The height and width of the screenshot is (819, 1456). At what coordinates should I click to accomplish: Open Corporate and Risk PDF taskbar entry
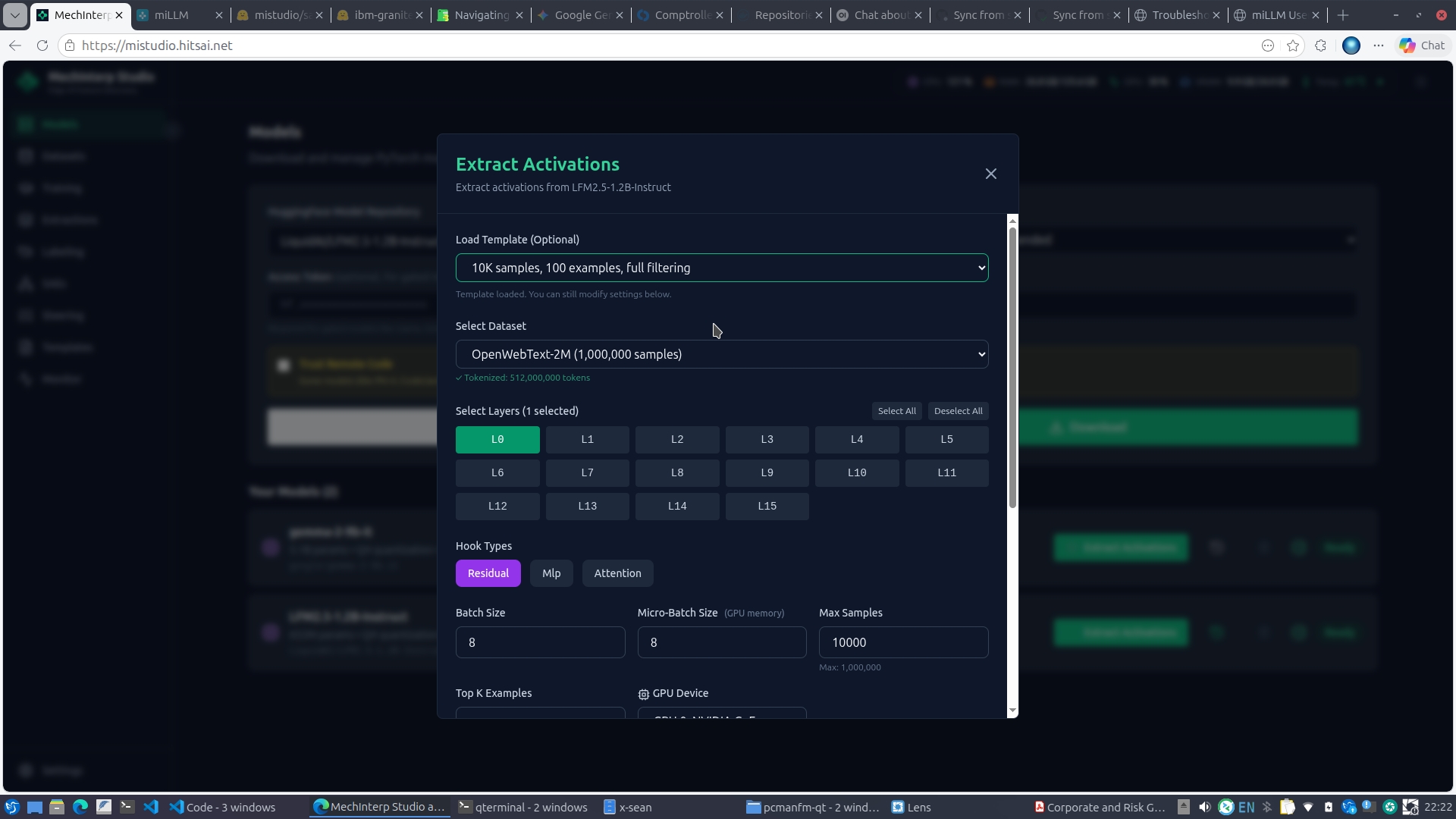[x=1100, y=807]
